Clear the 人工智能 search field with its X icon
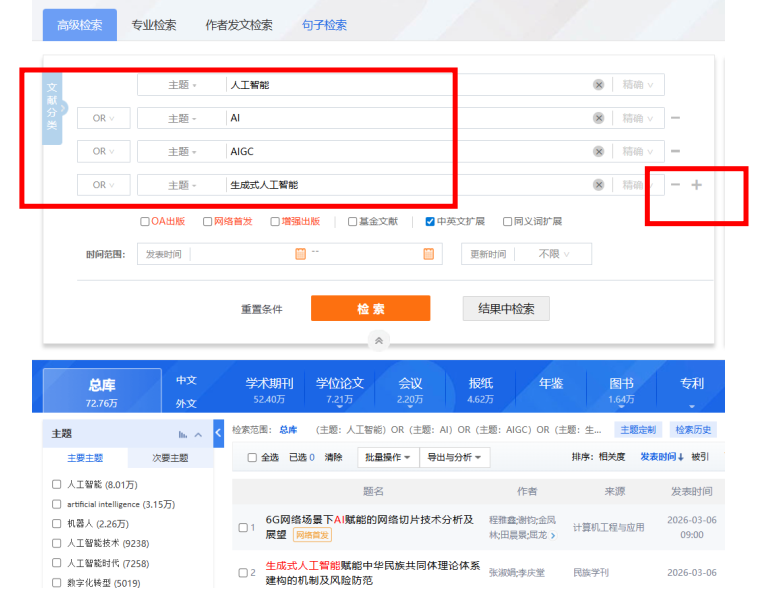 pos(598,85)
